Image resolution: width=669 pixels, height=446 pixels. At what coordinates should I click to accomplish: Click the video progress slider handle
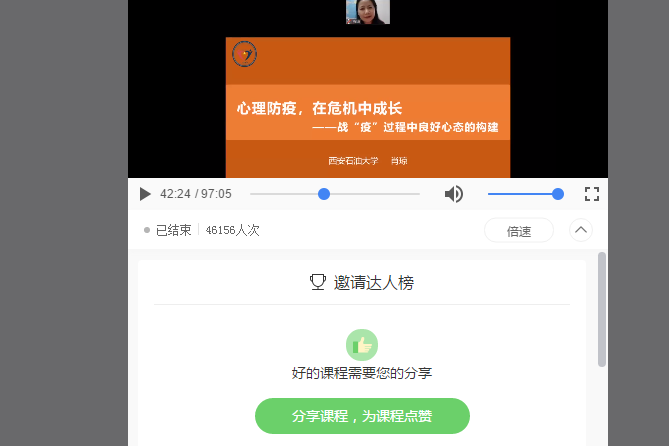pos(324,194)
